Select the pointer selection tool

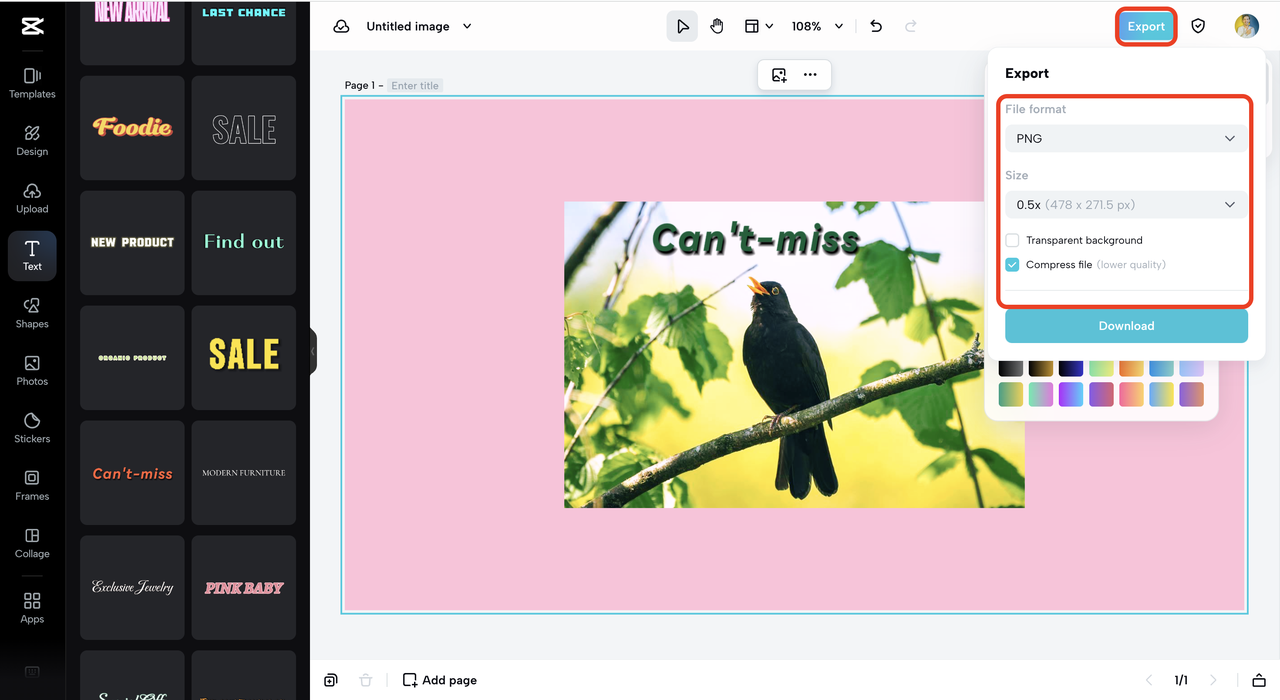[682, 26]
